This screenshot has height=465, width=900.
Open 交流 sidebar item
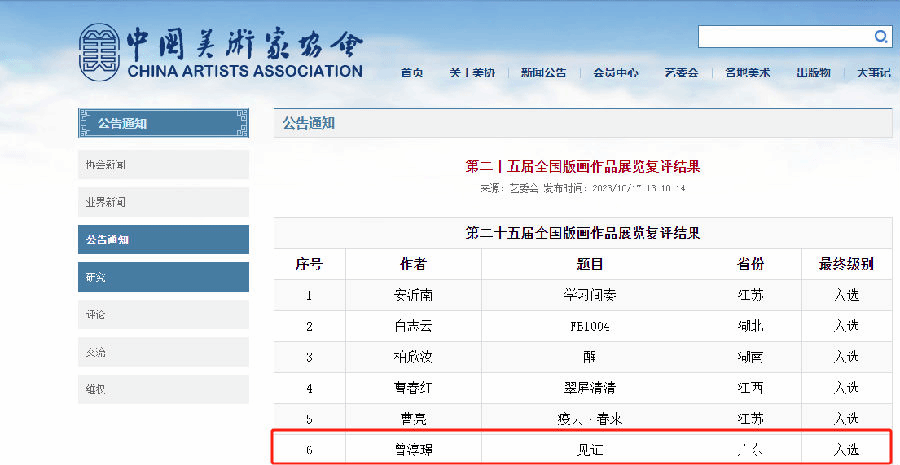click(x=163, y=352)
